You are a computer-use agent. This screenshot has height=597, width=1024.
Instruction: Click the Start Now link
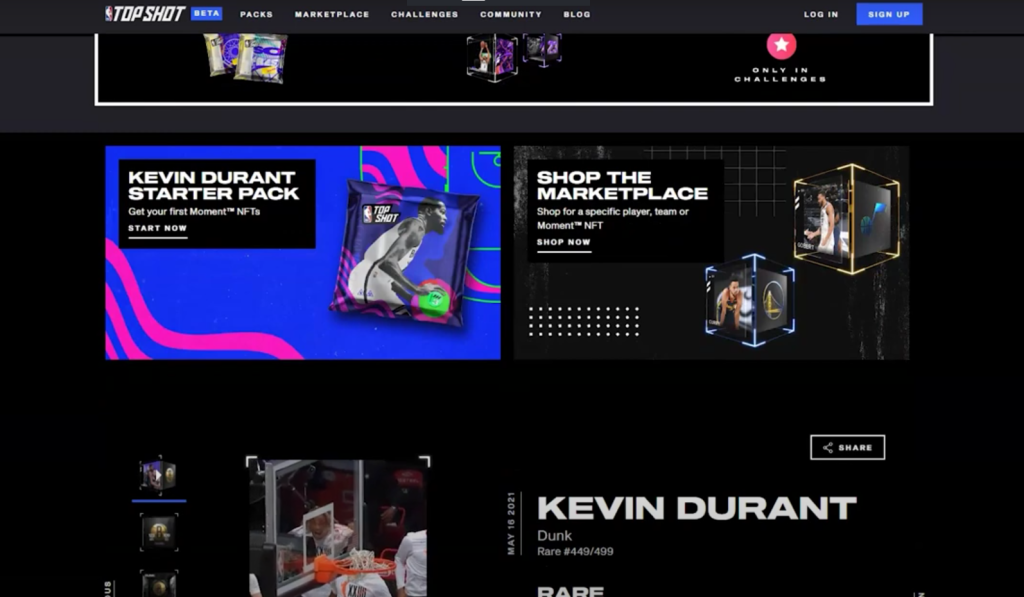pyautogui.click(x=157, y=229)
